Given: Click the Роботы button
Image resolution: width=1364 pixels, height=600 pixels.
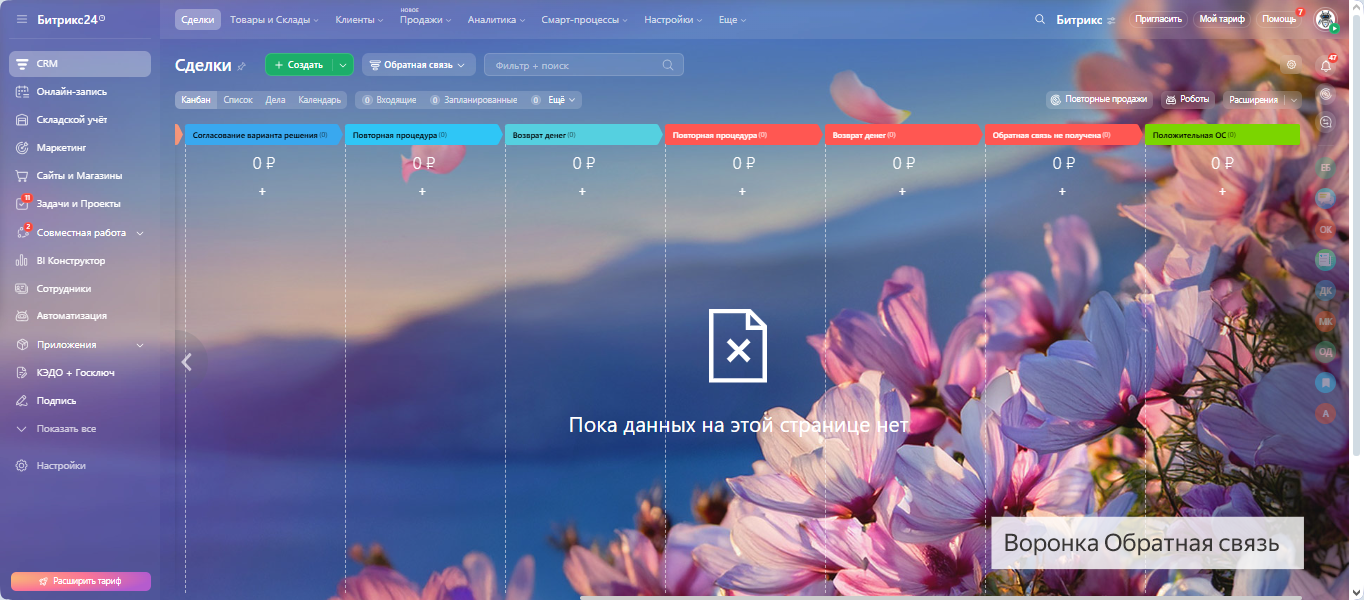Looking at the screenshot, I should coord(1188,100).
